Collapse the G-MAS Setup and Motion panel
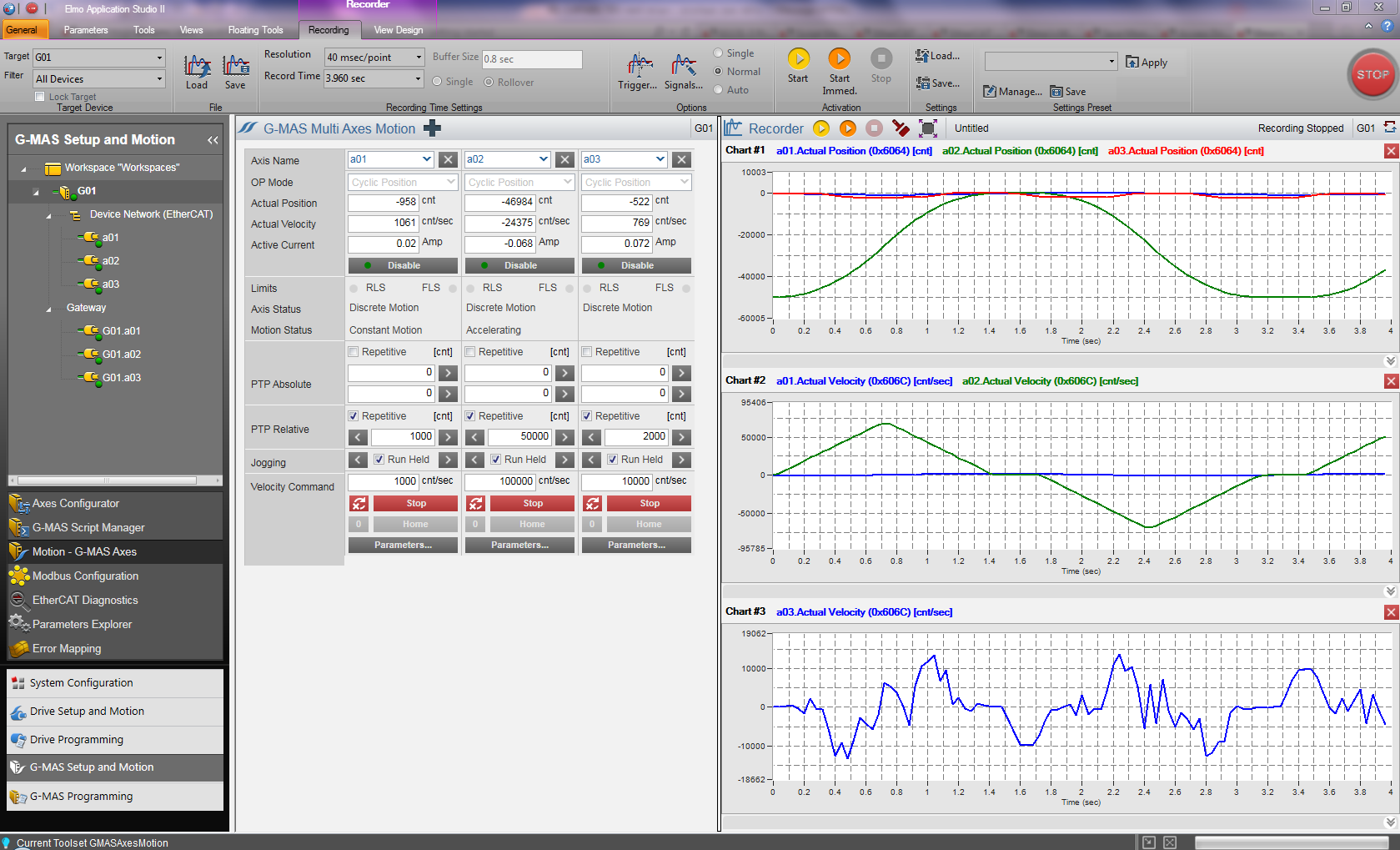 [x=213, y=140]
